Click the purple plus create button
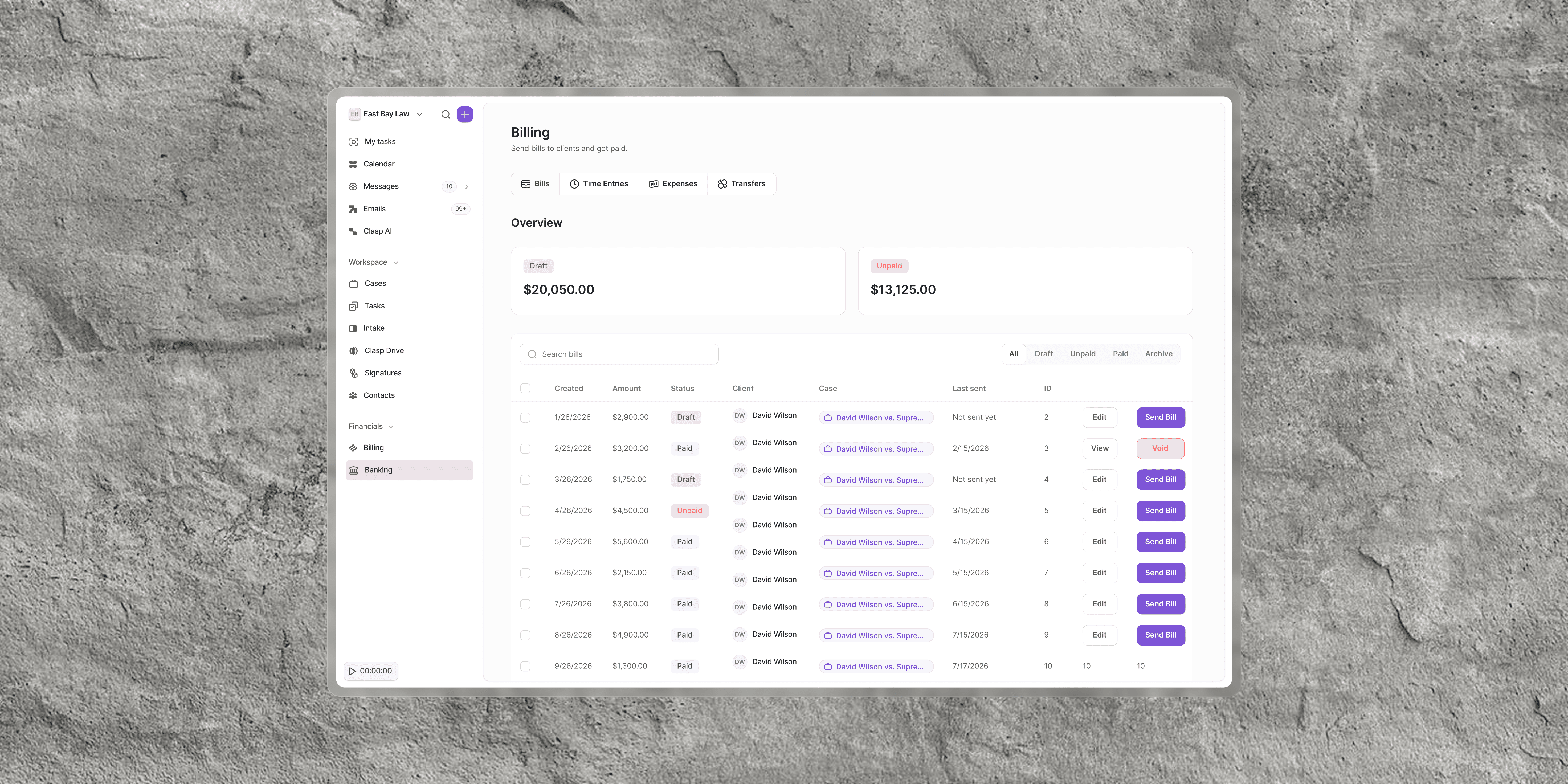The height and width of the screenshot is (784, 1568). (465, 115)
